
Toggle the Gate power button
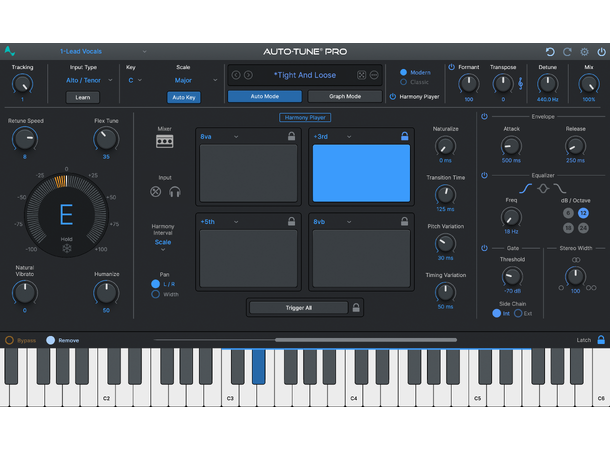tap(484, 248)
